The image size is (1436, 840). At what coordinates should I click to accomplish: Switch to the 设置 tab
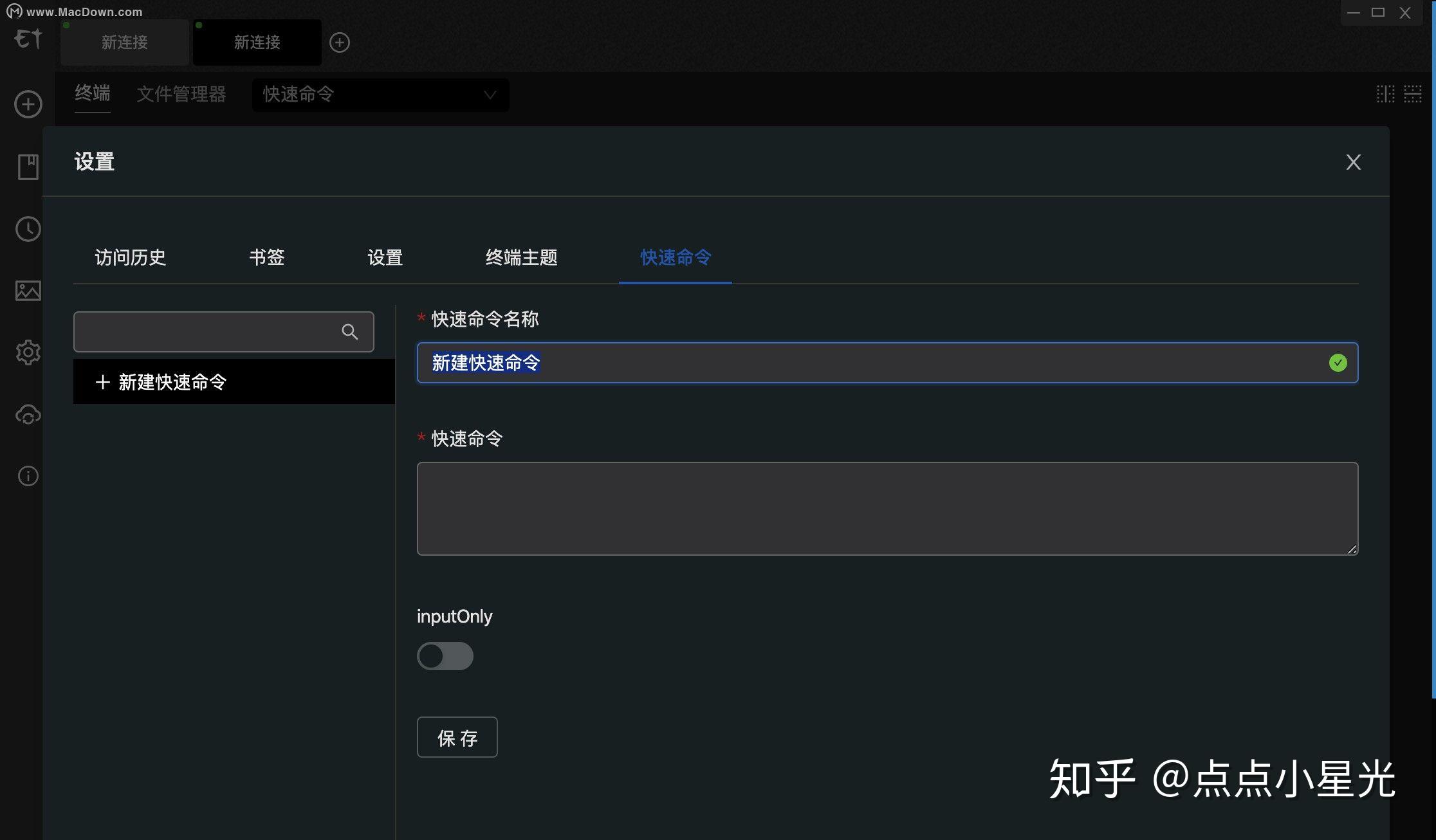[385, 257]
